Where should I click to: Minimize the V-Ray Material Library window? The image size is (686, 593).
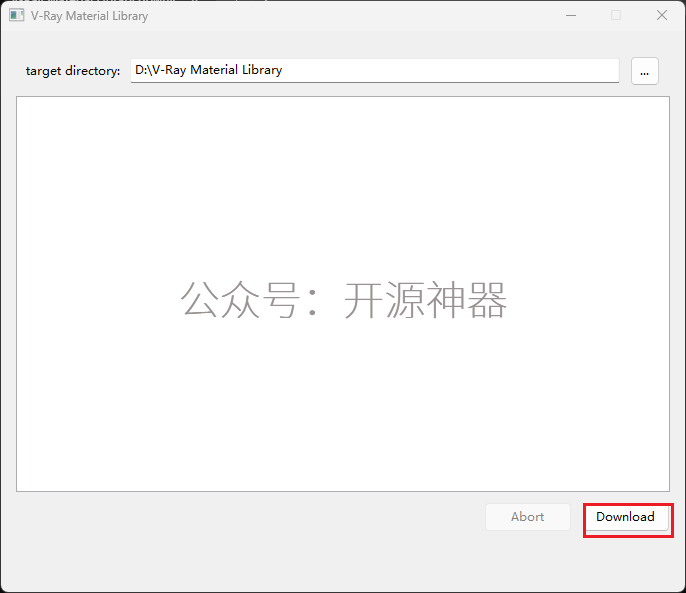pyautogui.click(x=570, y=15)
